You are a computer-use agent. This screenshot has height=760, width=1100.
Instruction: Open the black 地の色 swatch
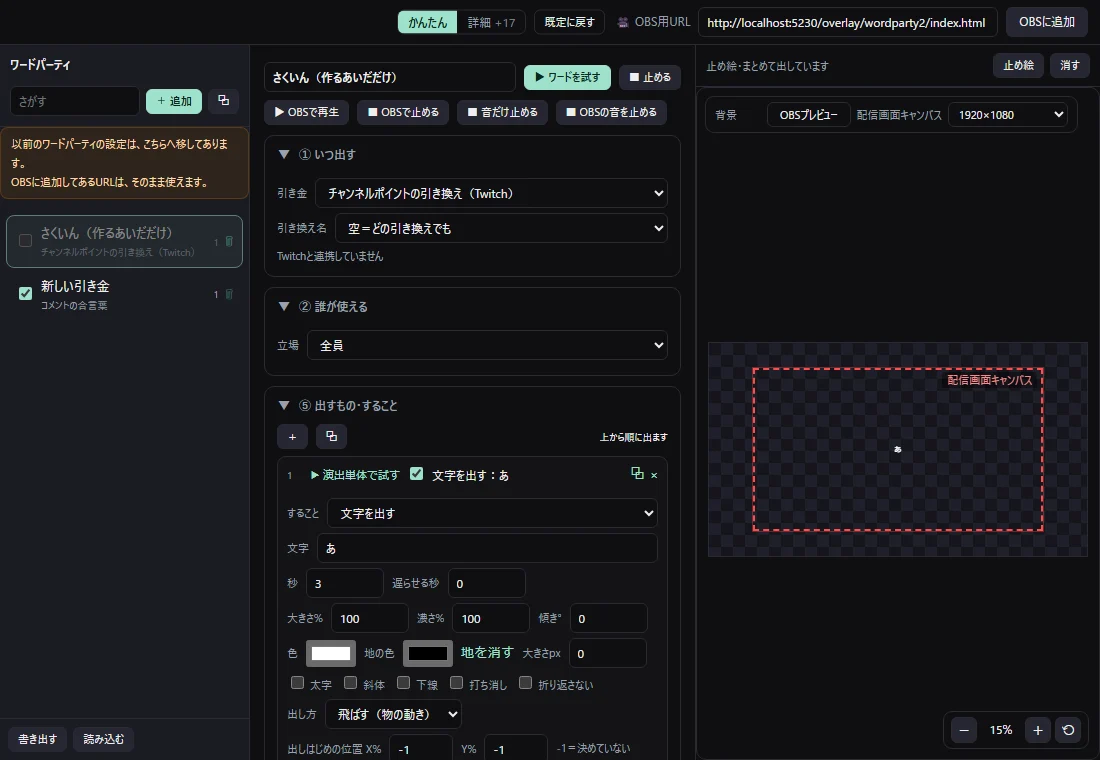428,653
